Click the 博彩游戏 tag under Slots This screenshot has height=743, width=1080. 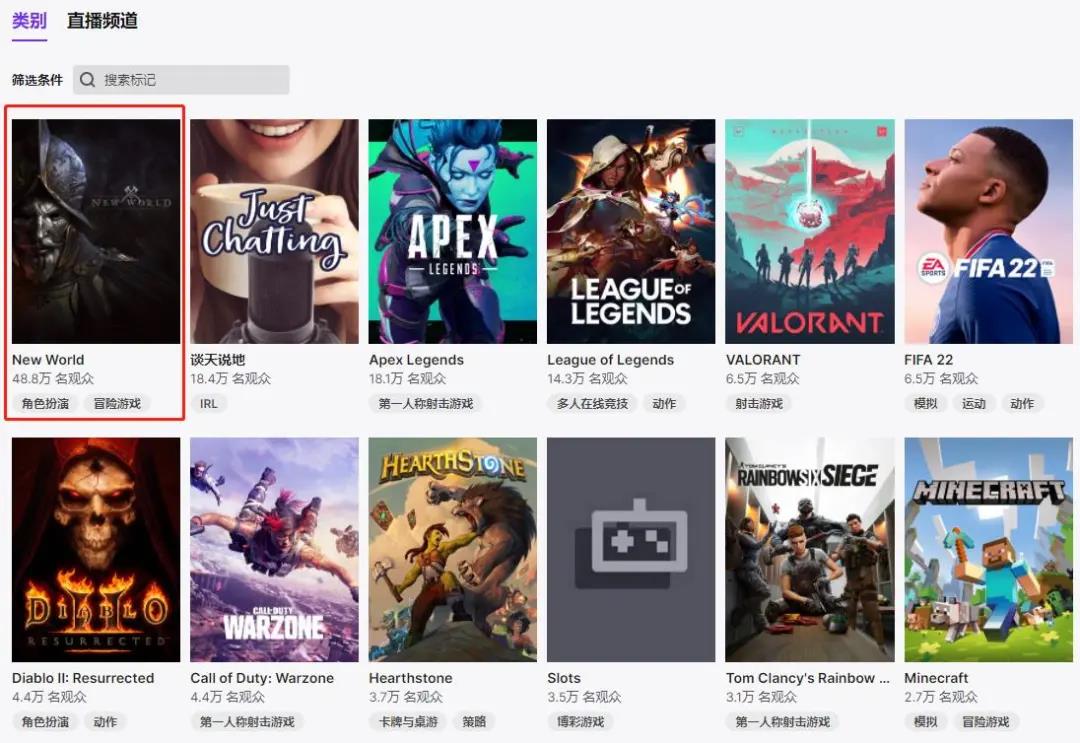click(580, 722)
